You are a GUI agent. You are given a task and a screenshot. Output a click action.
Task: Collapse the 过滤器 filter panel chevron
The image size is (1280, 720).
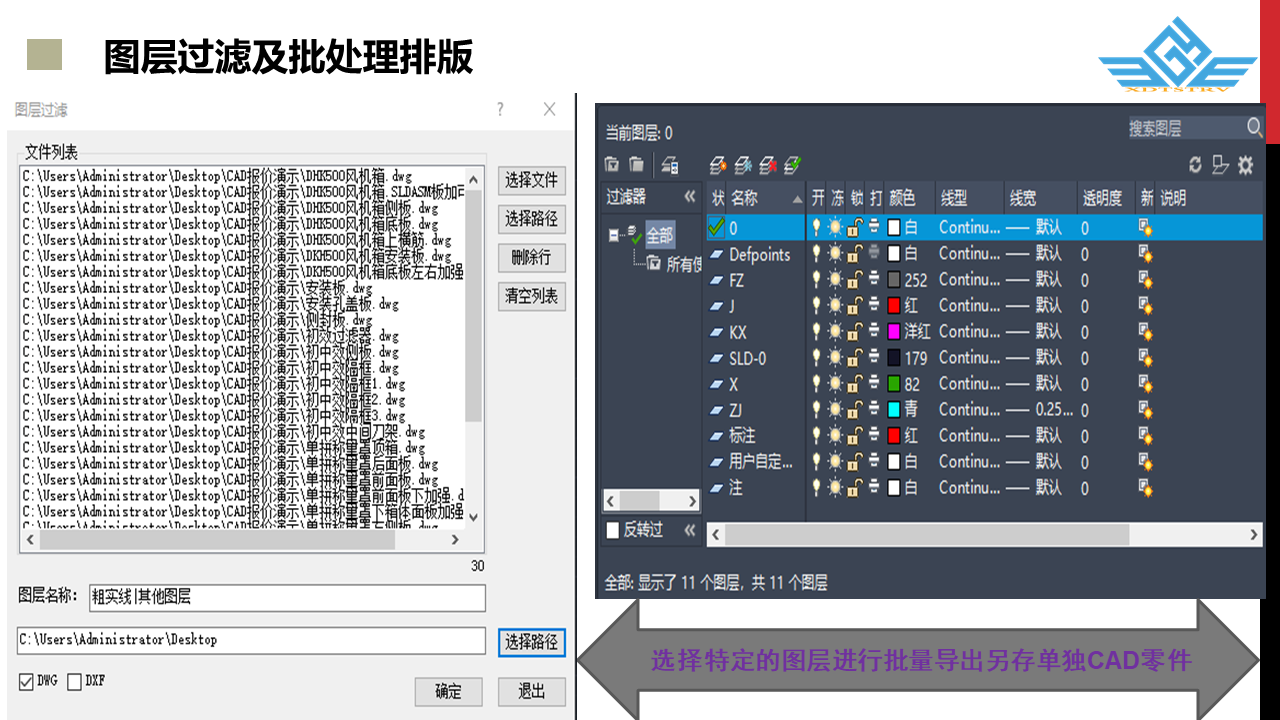tap(689, 198)
